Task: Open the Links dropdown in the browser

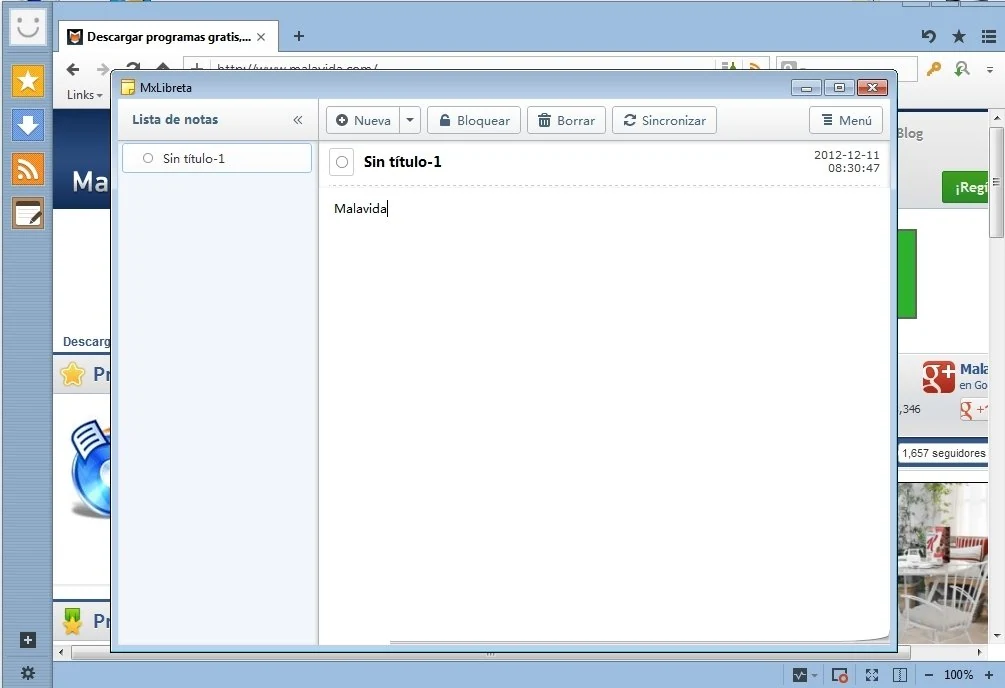Action: tap(84, 95)
